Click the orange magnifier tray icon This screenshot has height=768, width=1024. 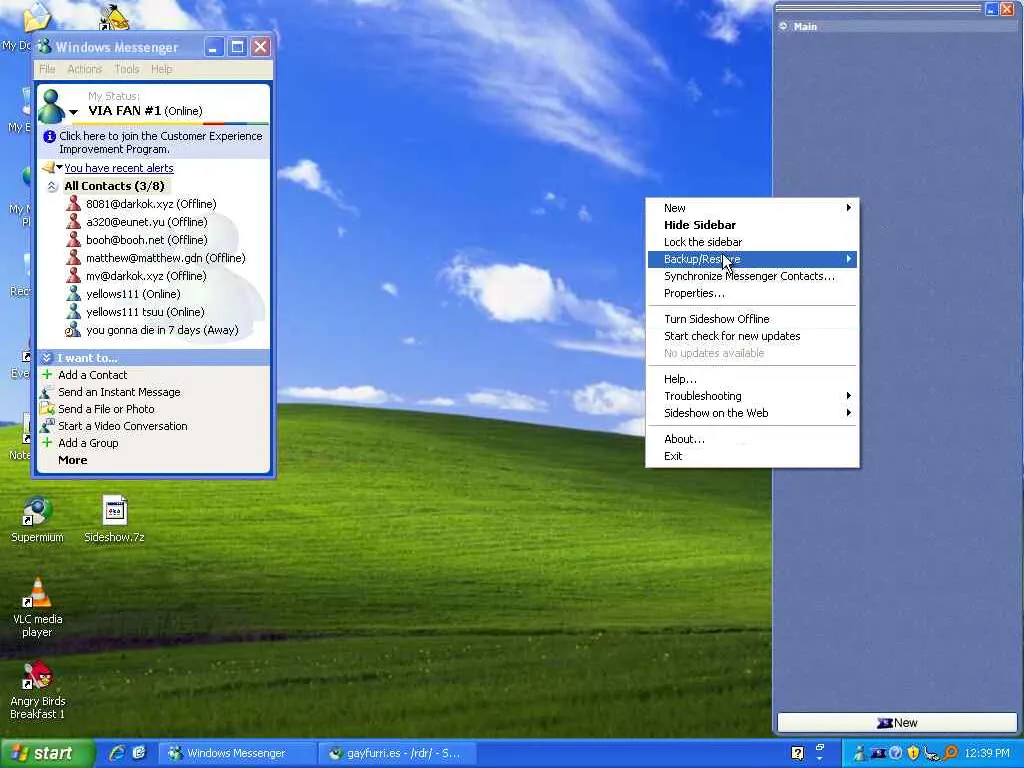pos(951,753)
